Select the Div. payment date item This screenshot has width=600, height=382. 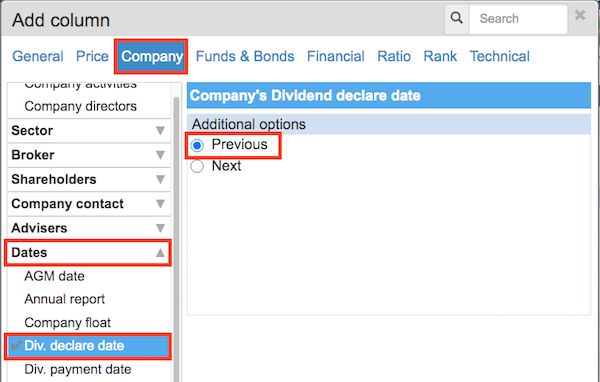[x=78, y=369]
